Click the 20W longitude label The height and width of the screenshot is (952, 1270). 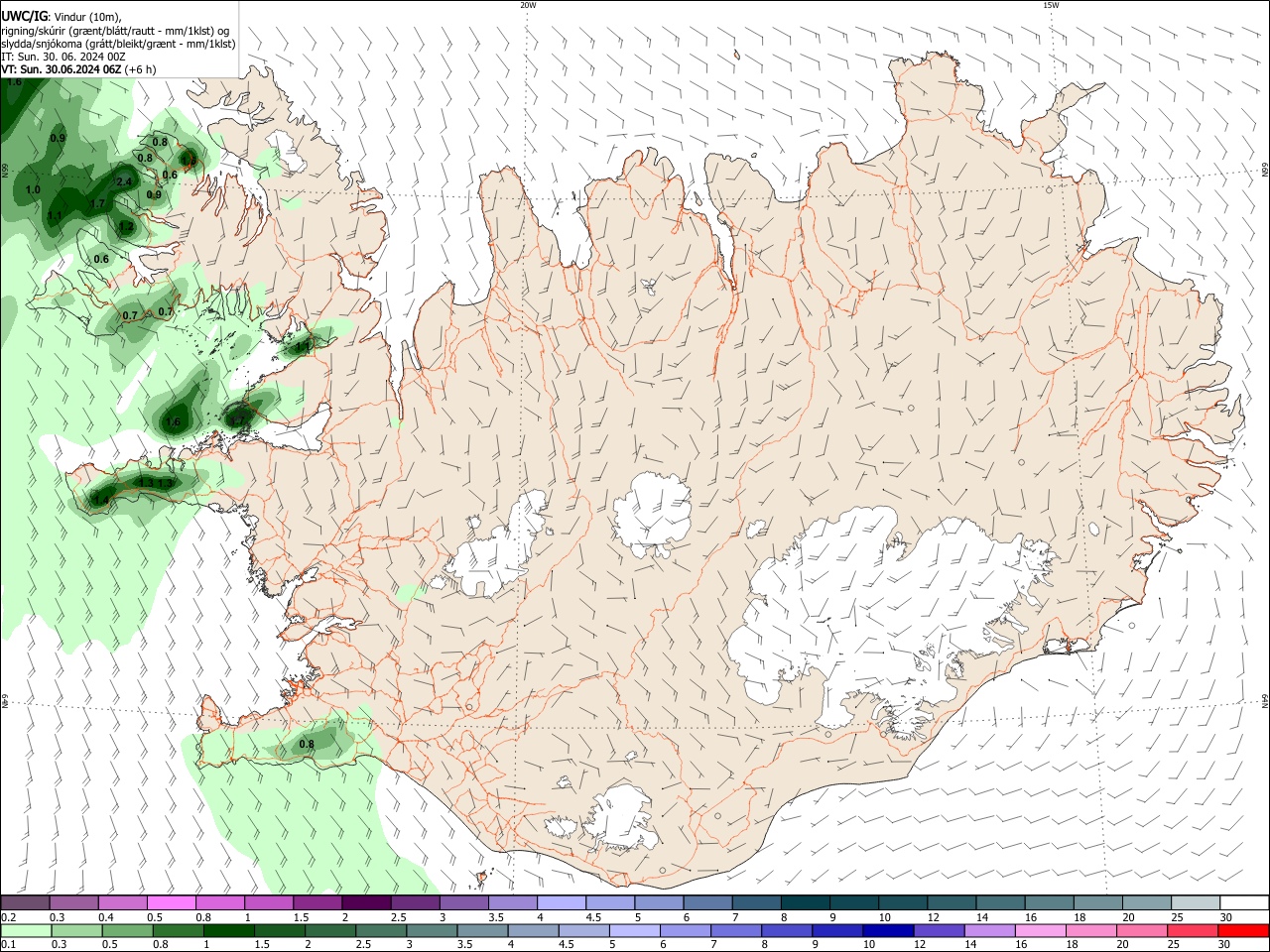[528, 5]
